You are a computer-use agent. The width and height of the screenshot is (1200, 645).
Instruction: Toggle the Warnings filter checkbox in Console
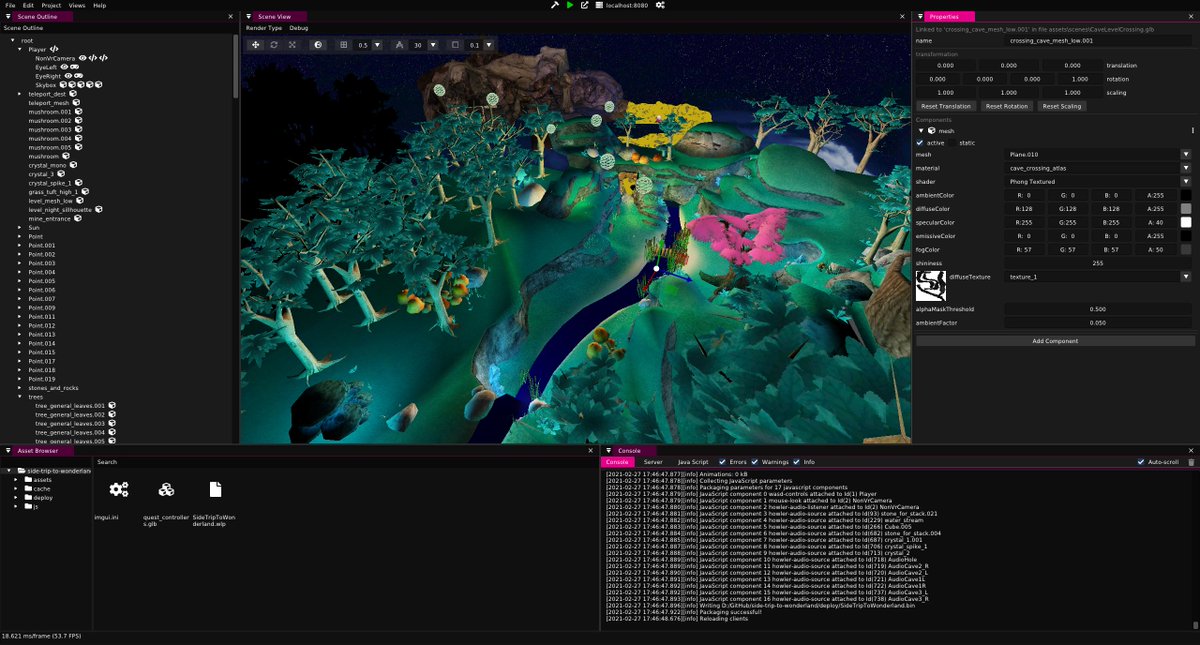[x=755, y=462]
